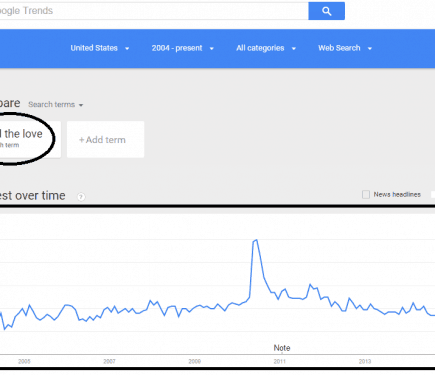Click the blue search magnifier button

[x=326, y=11]
